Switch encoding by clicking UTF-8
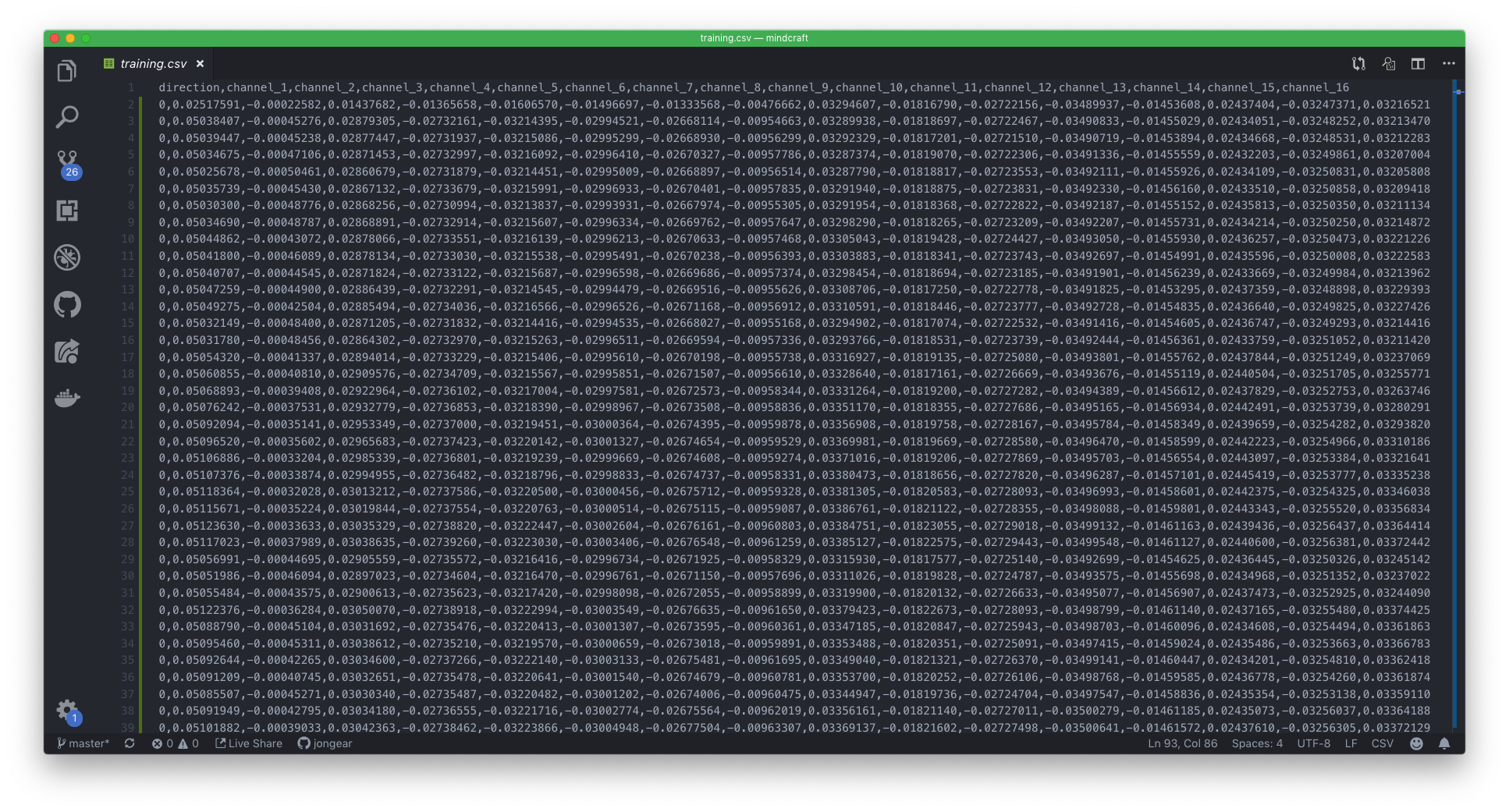 [1313, 743]
